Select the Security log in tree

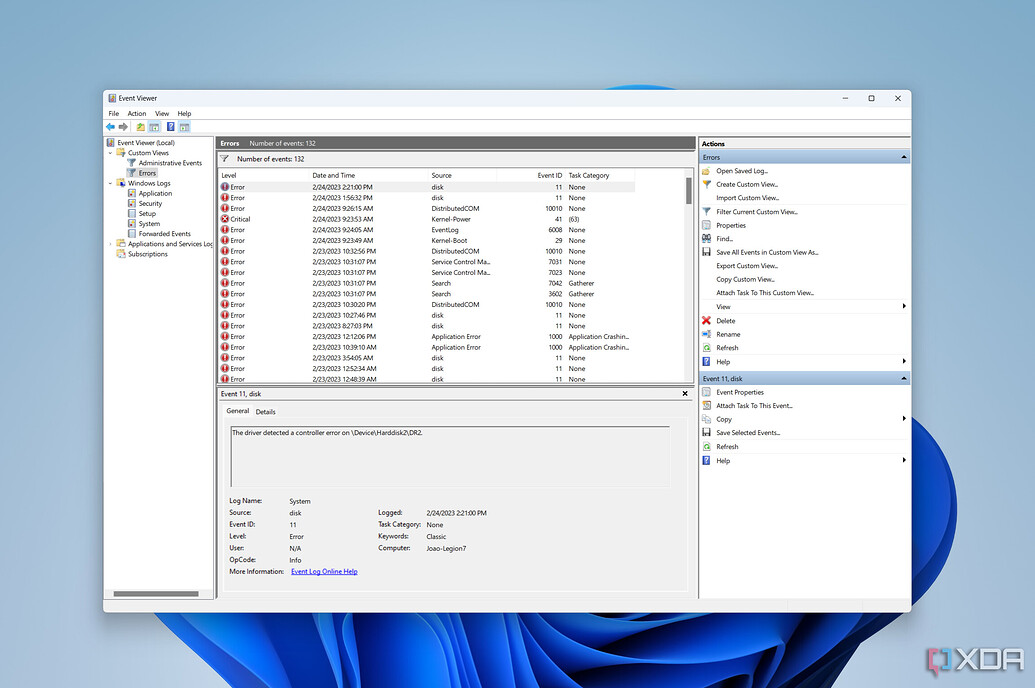[150, 204]
